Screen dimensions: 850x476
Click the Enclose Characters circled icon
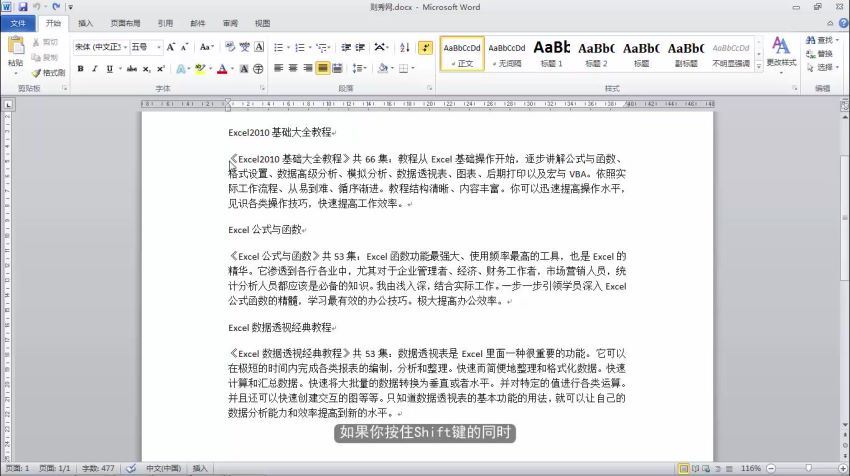coord(259,69)
